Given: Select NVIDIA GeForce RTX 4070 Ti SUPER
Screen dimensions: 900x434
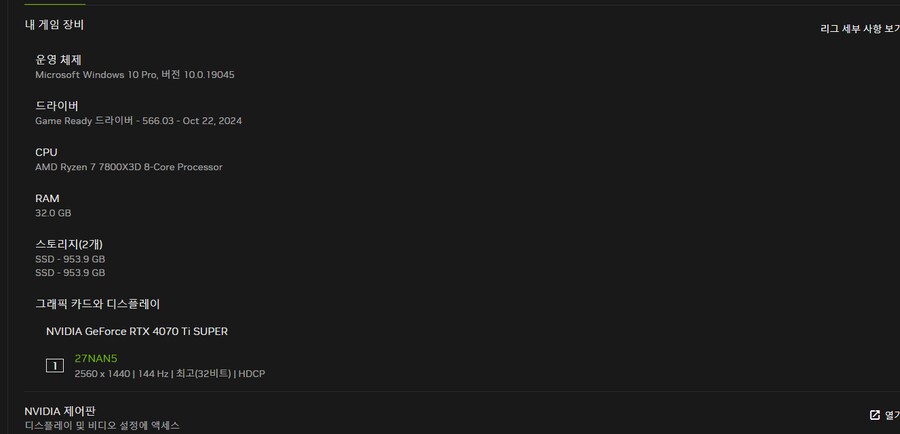Looking at the screenshot, I should pyautogui.click(x=130, y=331).
